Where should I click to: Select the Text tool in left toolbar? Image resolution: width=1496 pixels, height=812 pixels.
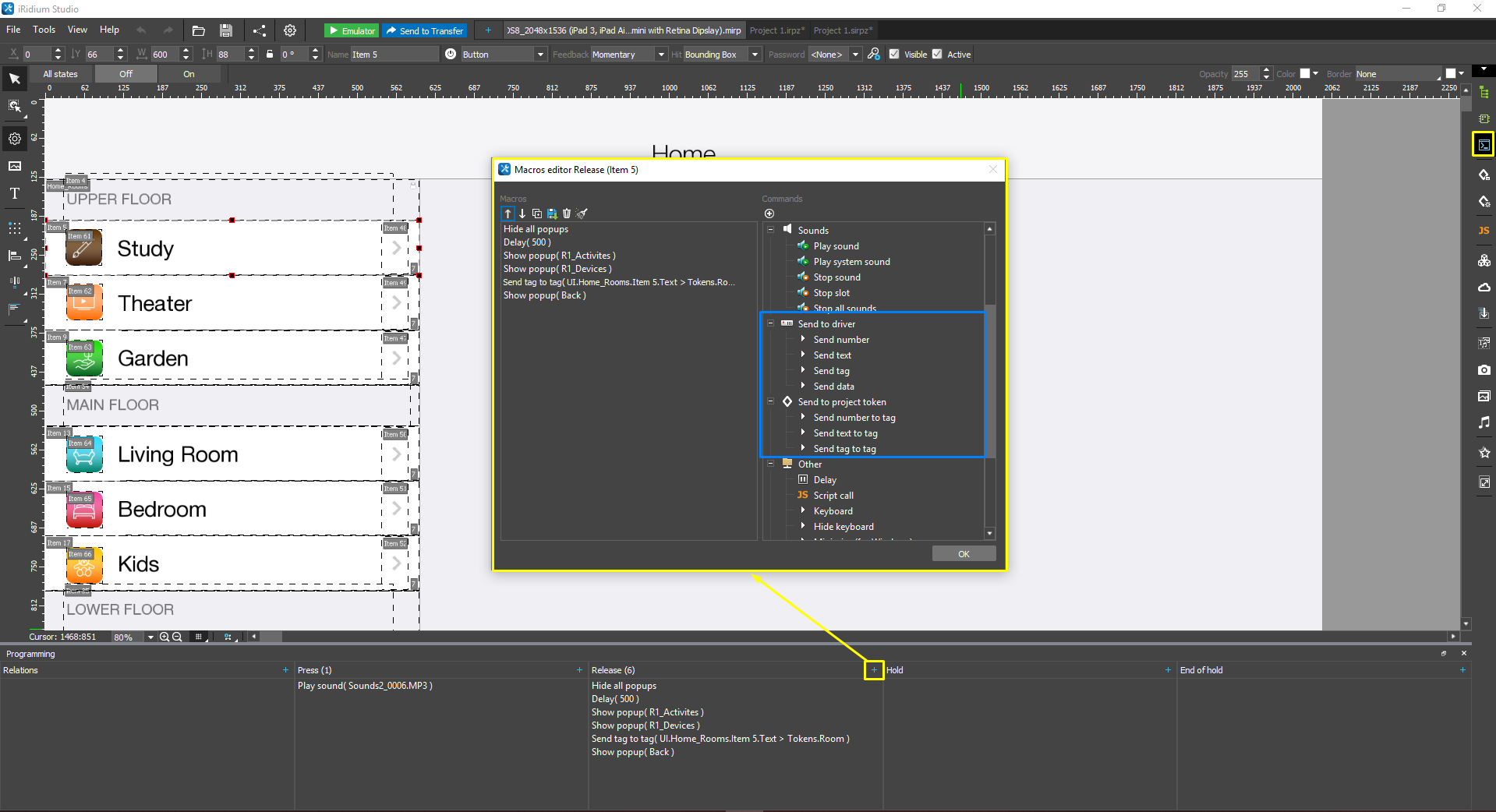pyautogui.click(x=14, y=194)
